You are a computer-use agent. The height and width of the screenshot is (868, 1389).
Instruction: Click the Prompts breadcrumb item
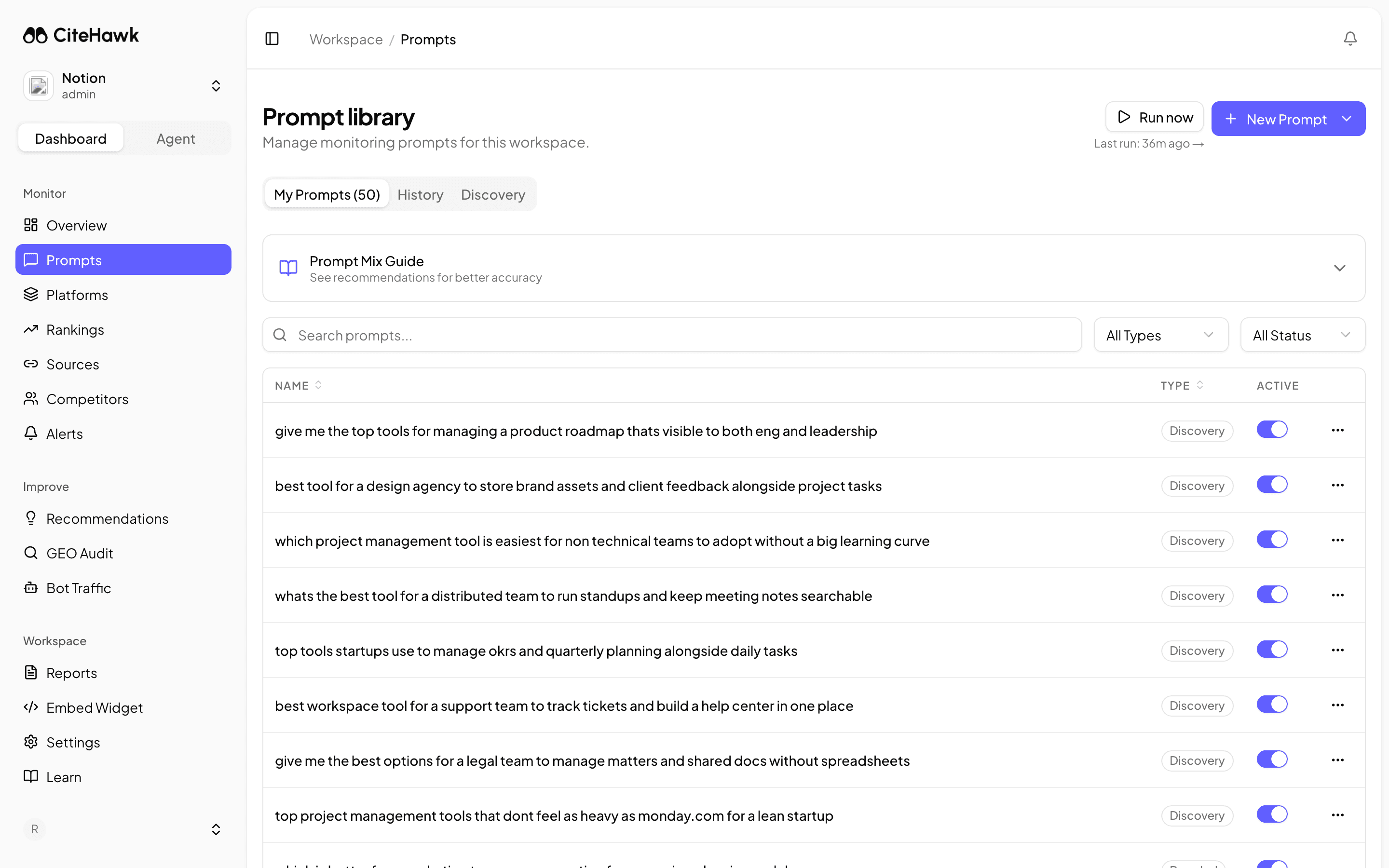428,39
